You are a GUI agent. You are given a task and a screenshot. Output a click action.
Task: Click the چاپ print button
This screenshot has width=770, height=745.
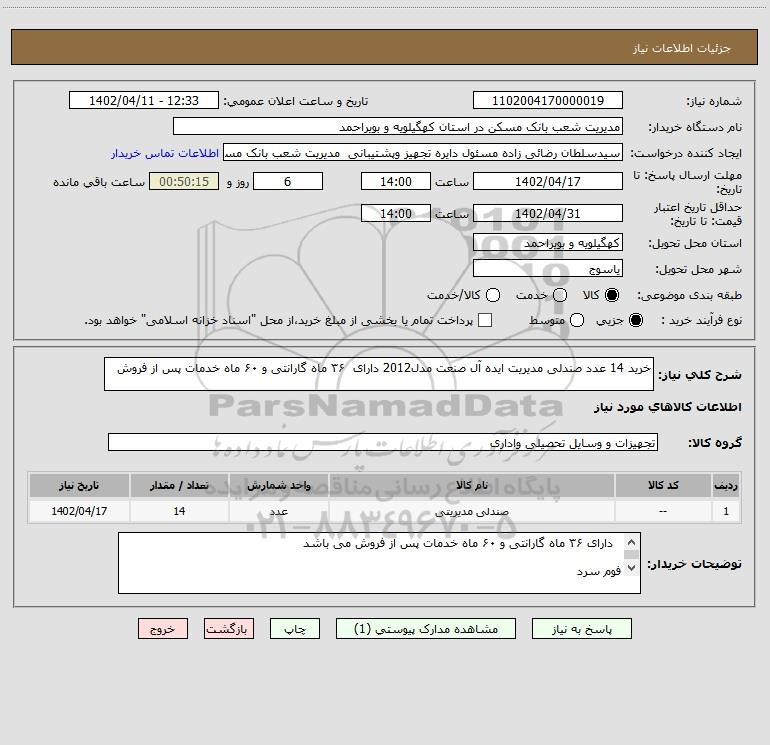(x=295, y=629)
